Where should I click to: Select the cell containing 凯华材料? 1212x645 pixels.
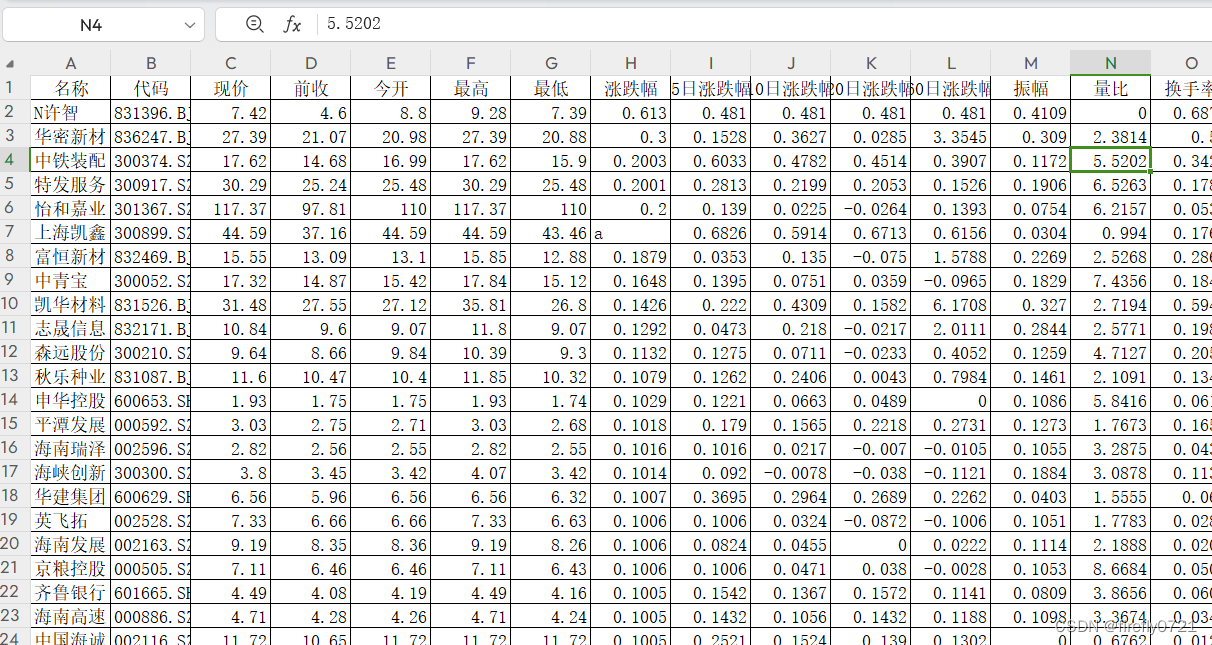71,304
